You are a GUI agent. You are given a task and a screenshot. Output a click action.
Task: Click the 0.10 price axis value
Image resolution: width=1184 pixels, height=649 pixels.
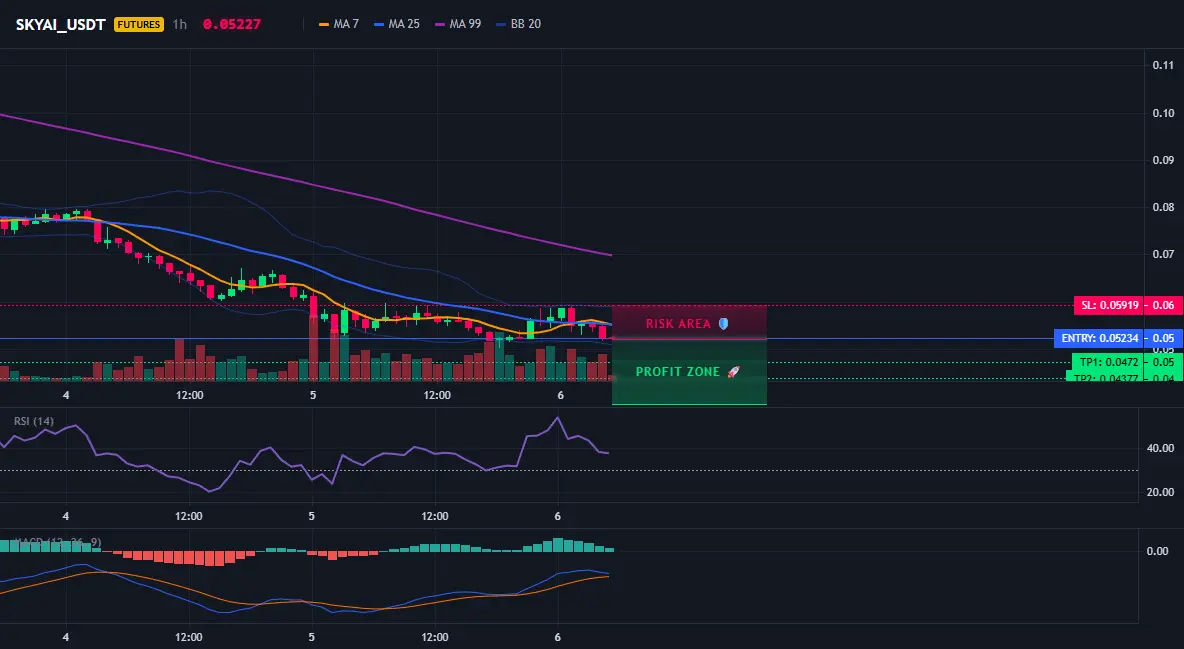(x=1163, y=113)
